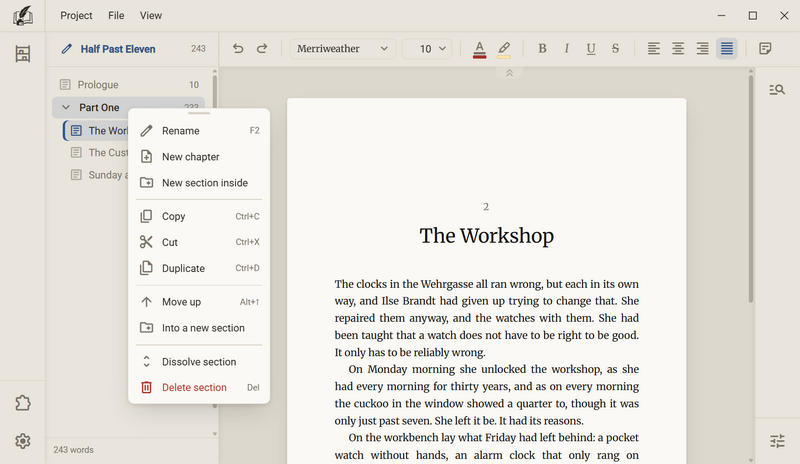Click the chapter number 2 on the page
Screen dimensions: 800x464
point(486,207)
